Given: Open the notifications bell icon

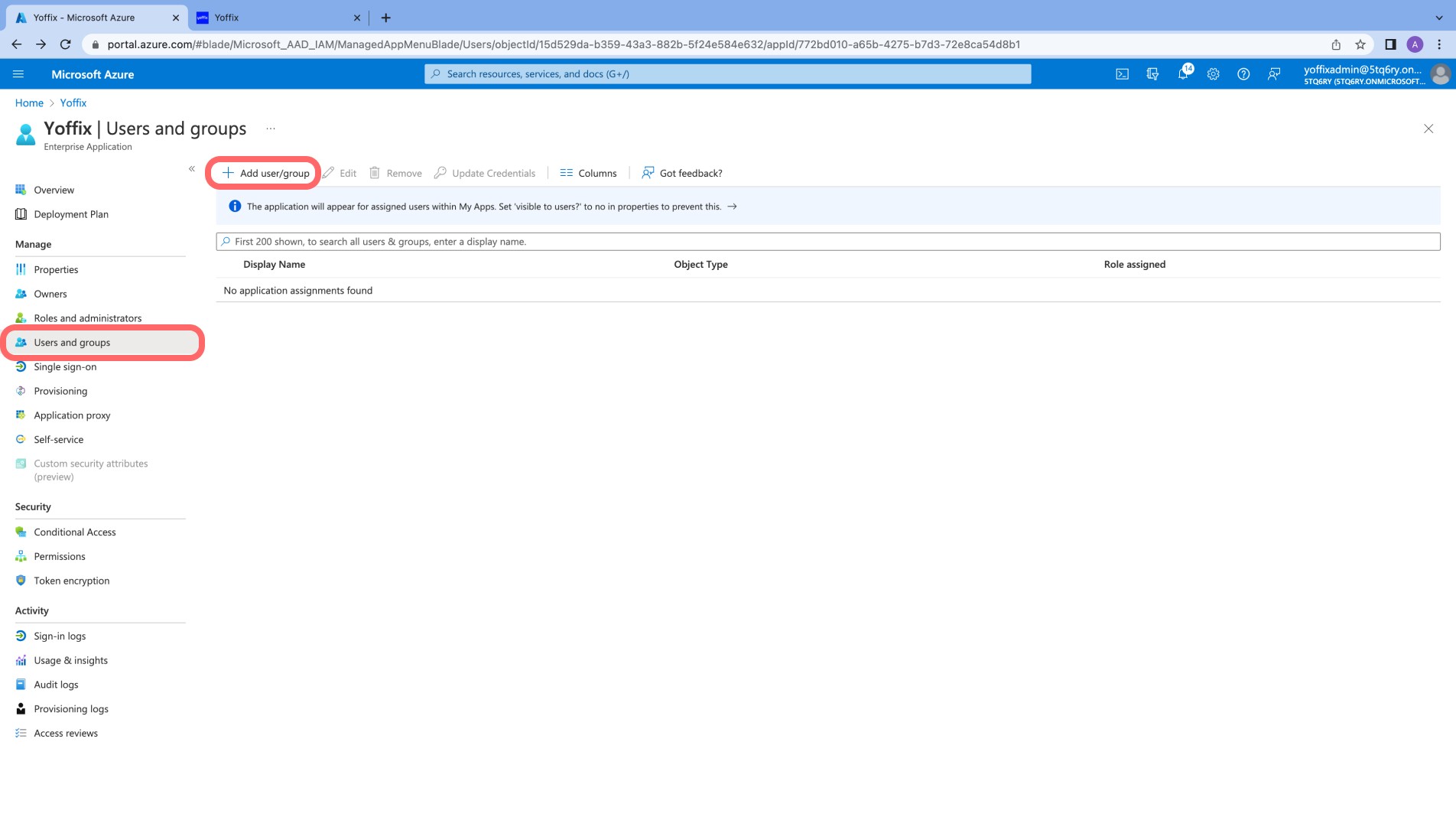Looking at the screenshot, I should click(x=1183, y=74).
